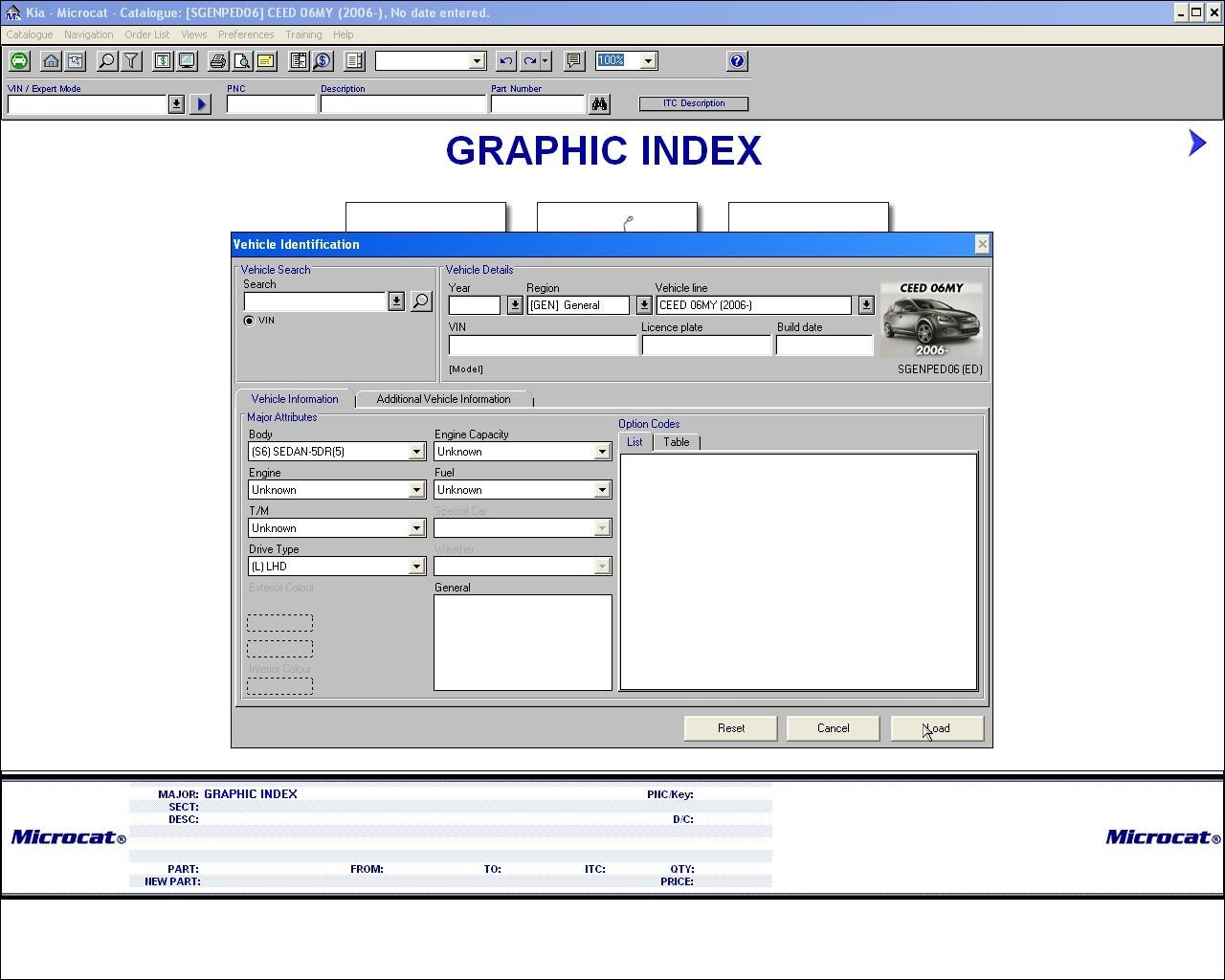1225x980 pixels.
Task: Open the yellow notes icon
Action: click(266, 61)
